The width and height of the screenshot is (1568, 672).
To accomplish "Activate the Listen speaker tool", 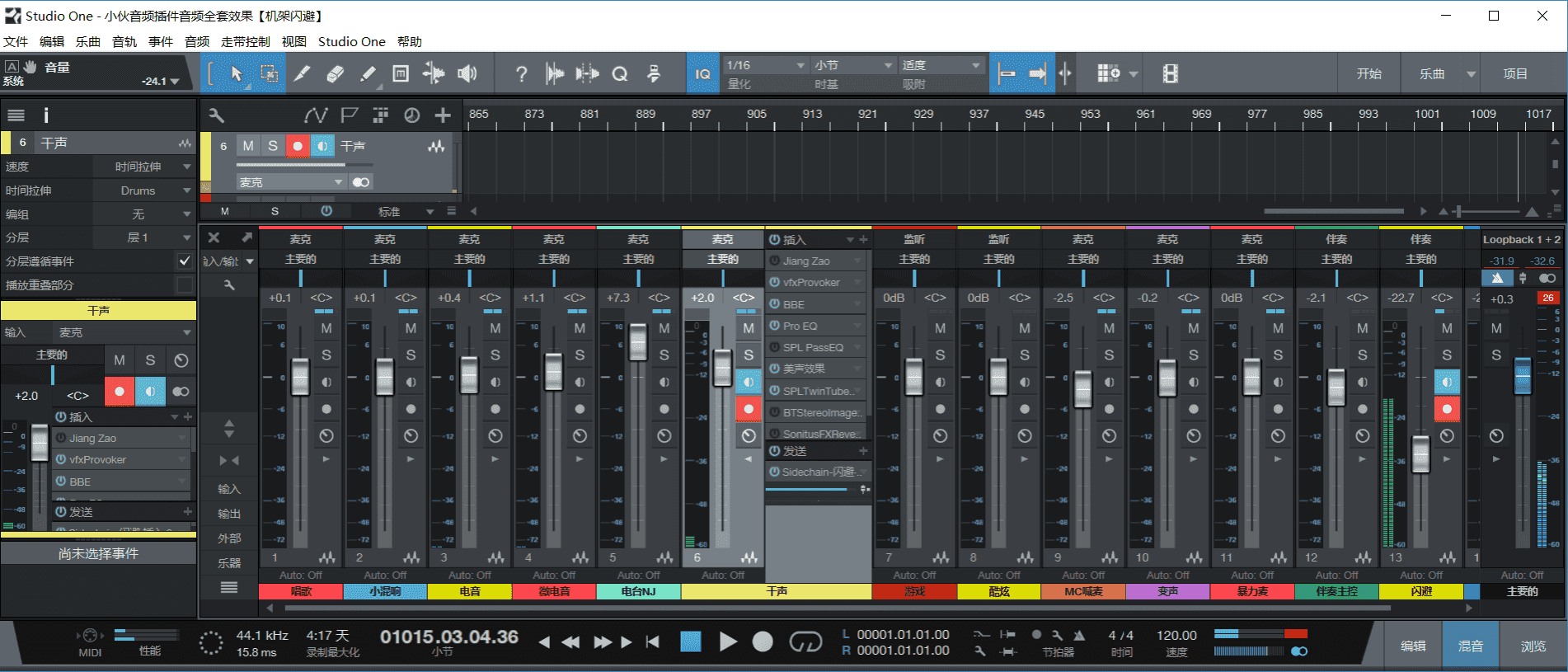I will 467,74.
